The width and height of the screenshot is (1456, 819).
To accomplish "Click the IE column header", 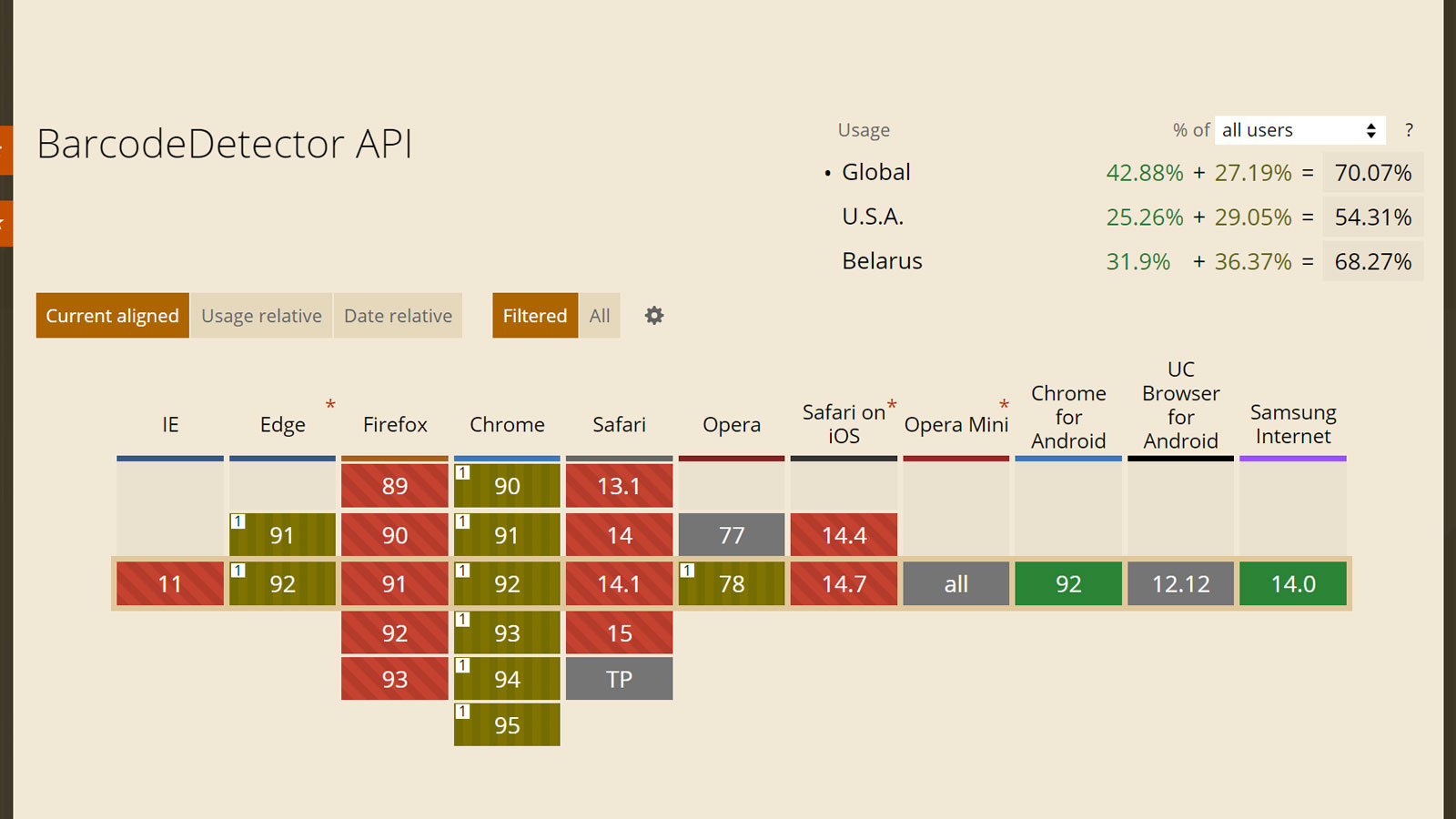I will click(170, 424).
